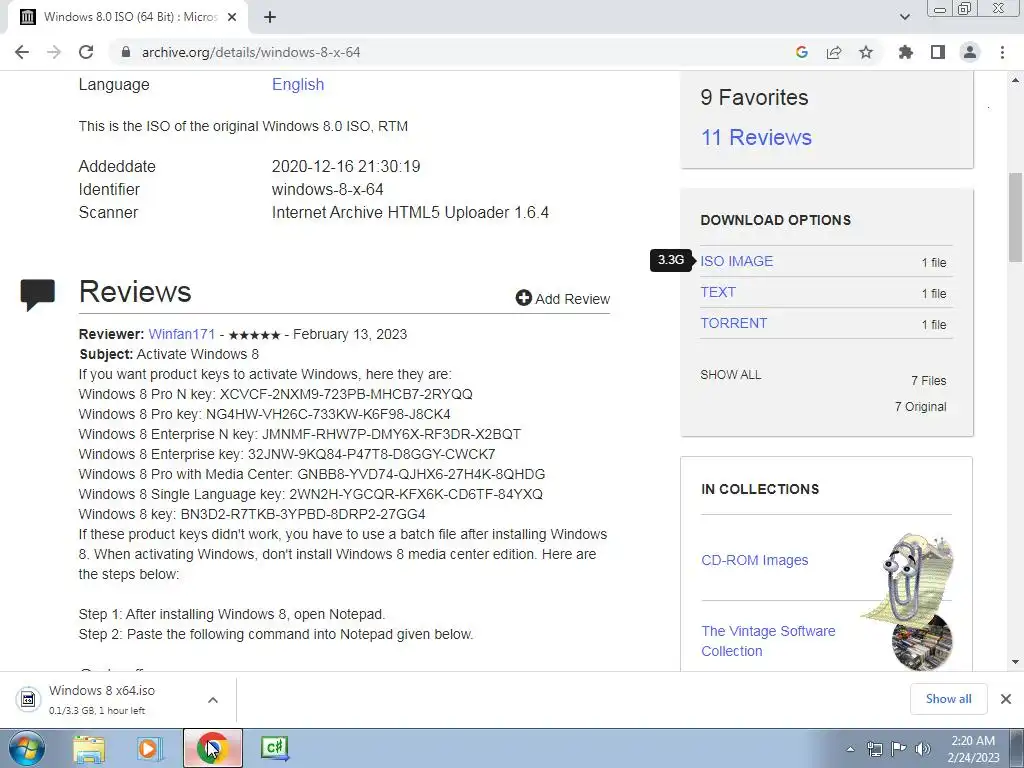Open The Vintage Software Collection link
The image size is (1024, 768).
(768, 641)
